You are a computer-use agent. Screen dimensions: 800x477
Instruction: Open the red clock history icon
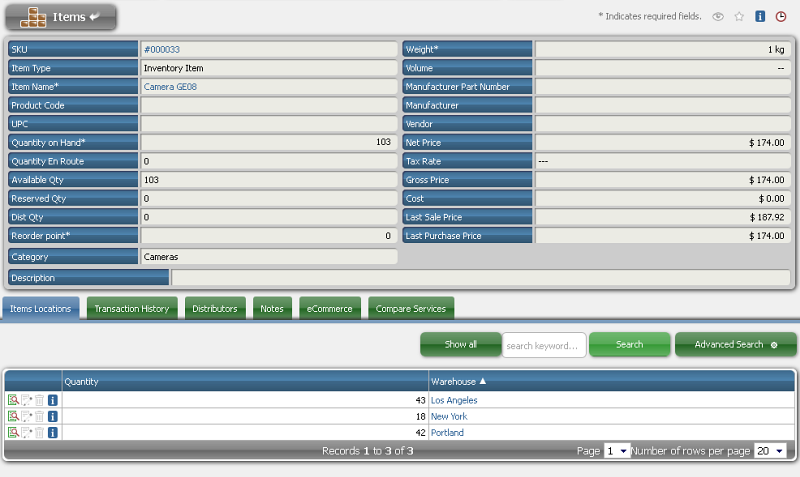781,17
